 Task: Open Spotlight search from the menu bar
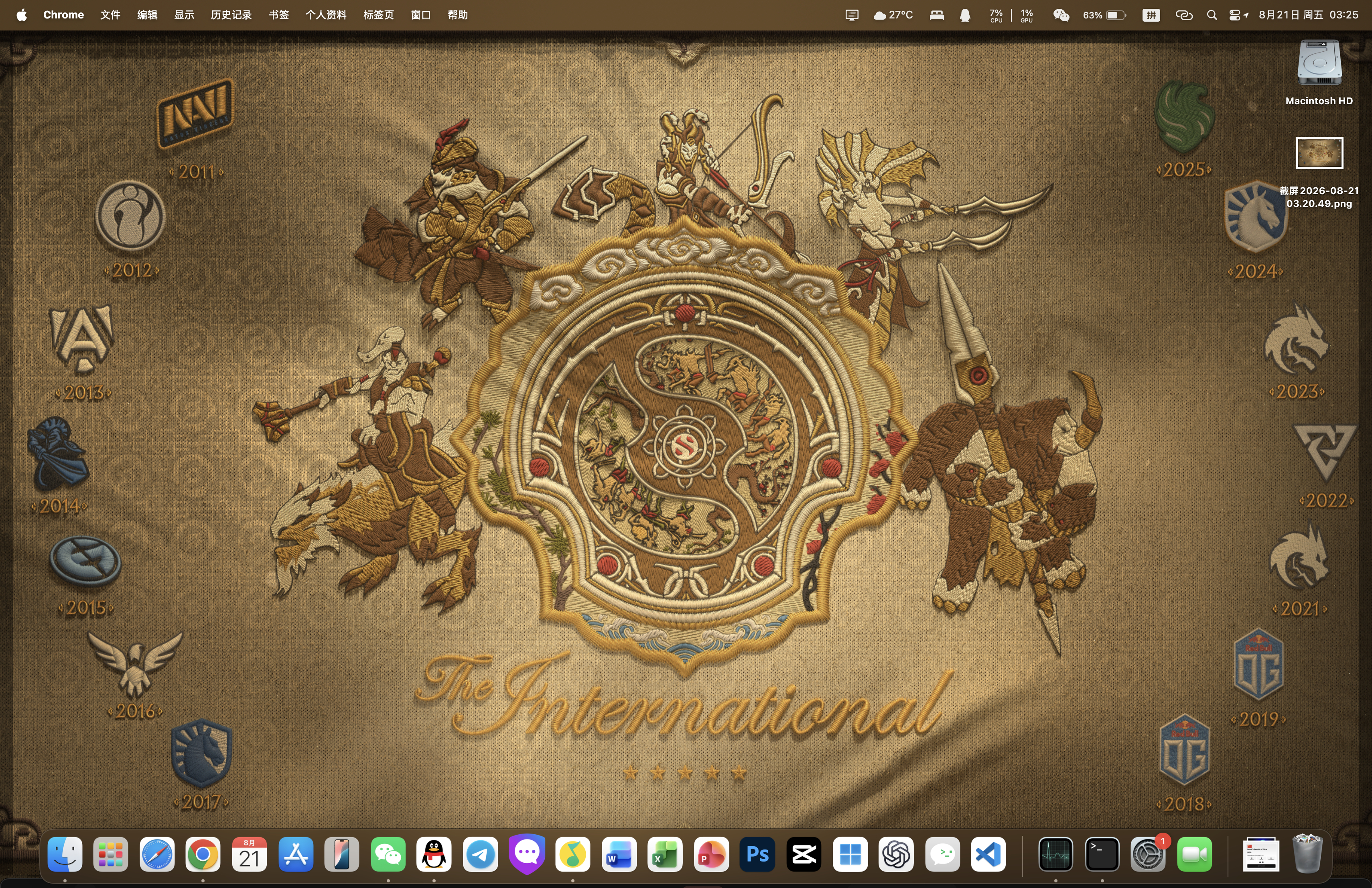1212,15
